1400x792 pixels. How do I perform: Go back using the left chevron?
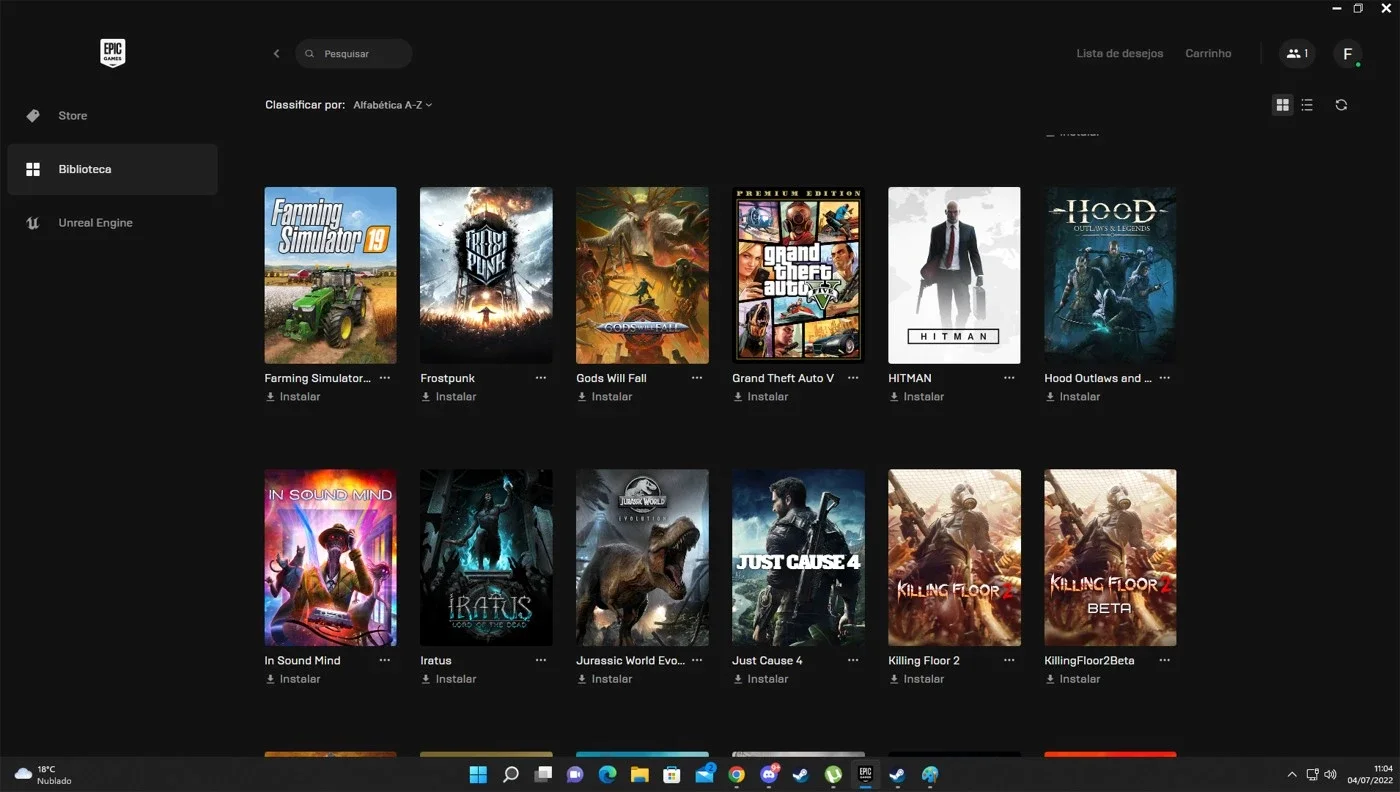tap(277, 54)
